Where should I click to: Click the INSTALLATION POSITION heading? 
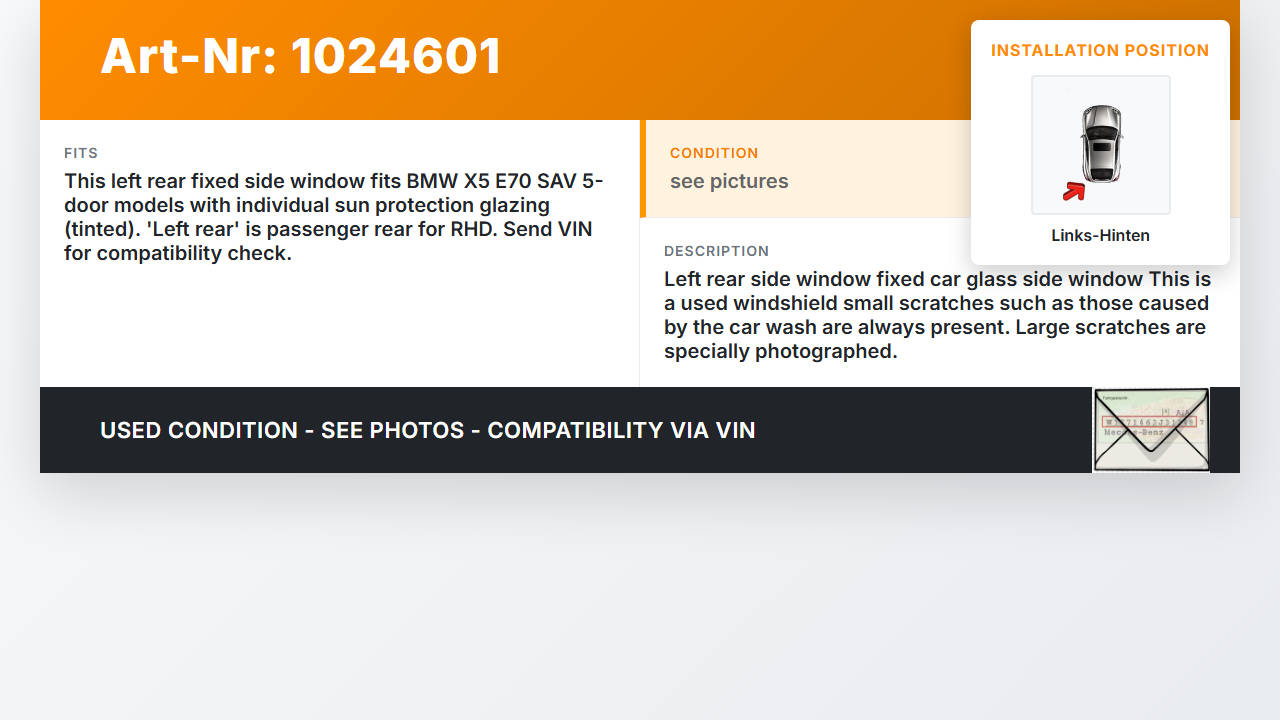coord(1100,50)
